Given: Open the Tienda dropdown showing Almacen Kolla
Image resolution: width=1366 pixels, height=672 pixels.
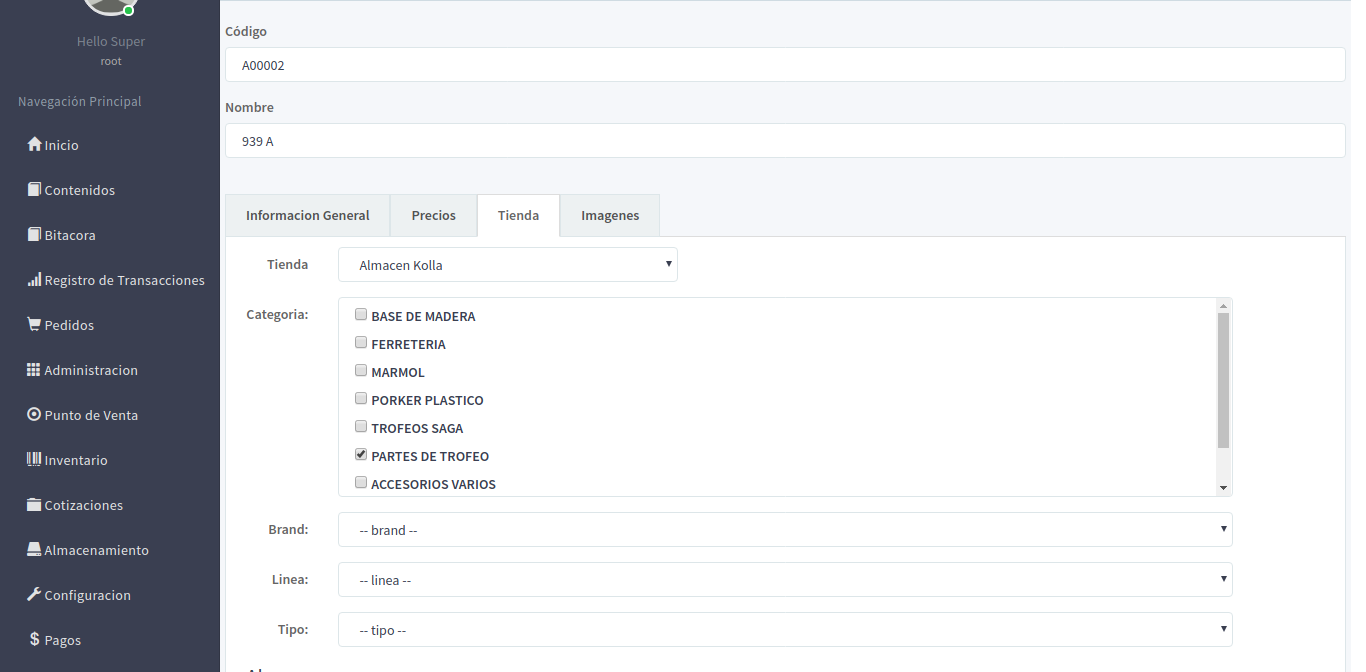Looking at the screenshot, I should [508, 265].
